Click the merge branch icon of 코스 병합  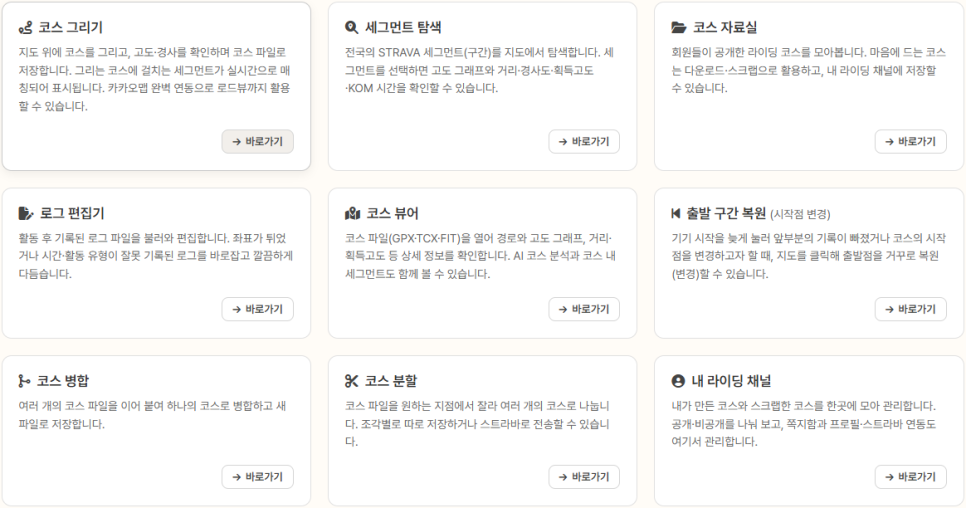click(x=24, y=381)
